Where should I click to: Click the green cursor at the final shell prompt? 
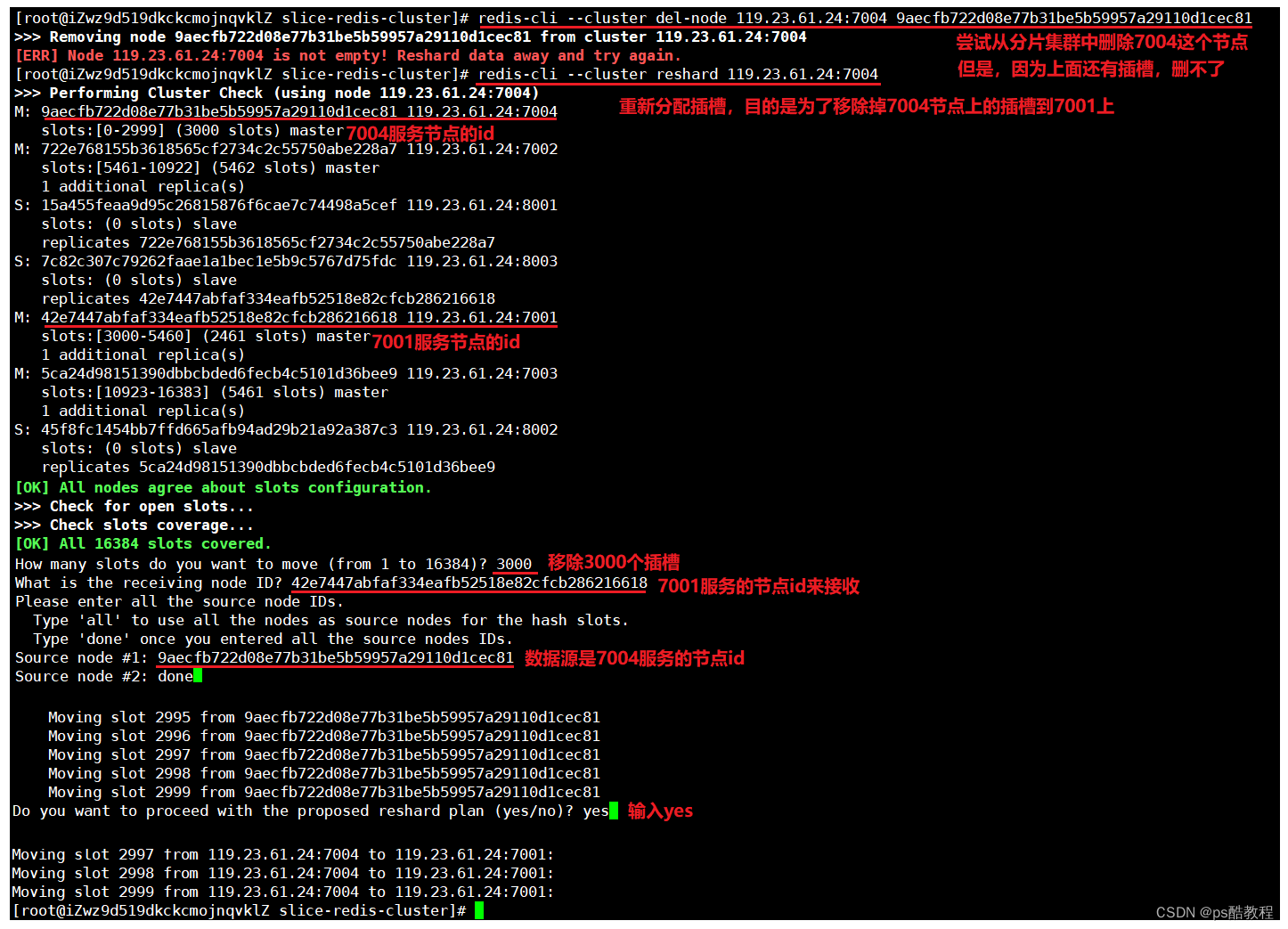click(479, 910)
